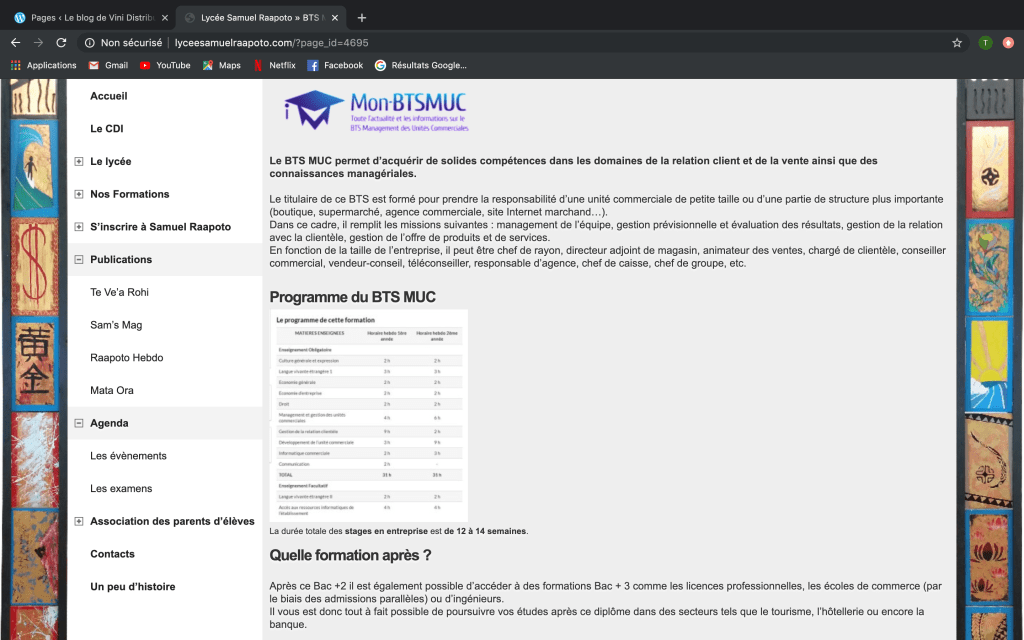Open the Gmail bookmark
The height and width of the screenshot is (640, 1024).
point(108,65)
